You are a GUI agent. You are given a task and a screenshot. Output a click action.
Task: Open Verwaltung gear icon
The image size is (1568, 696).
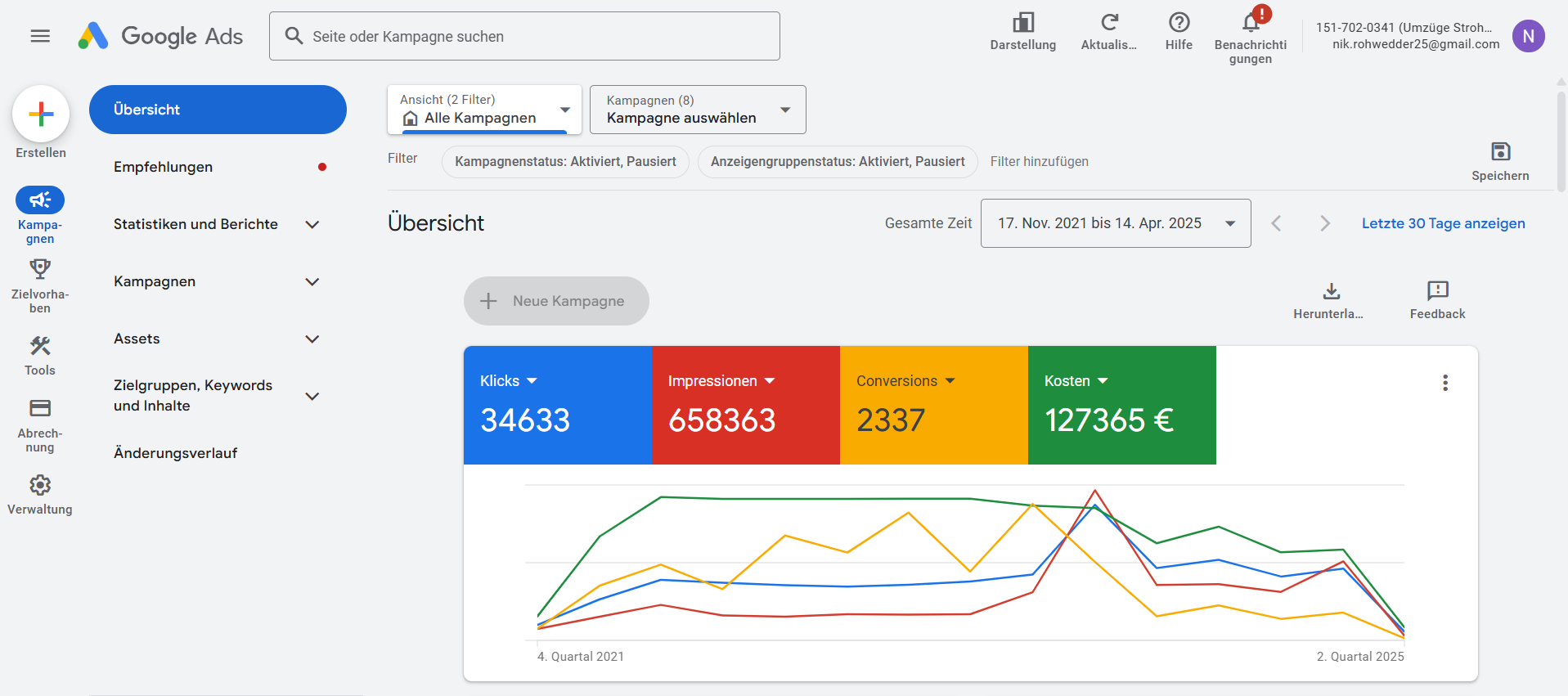point(40,485)
